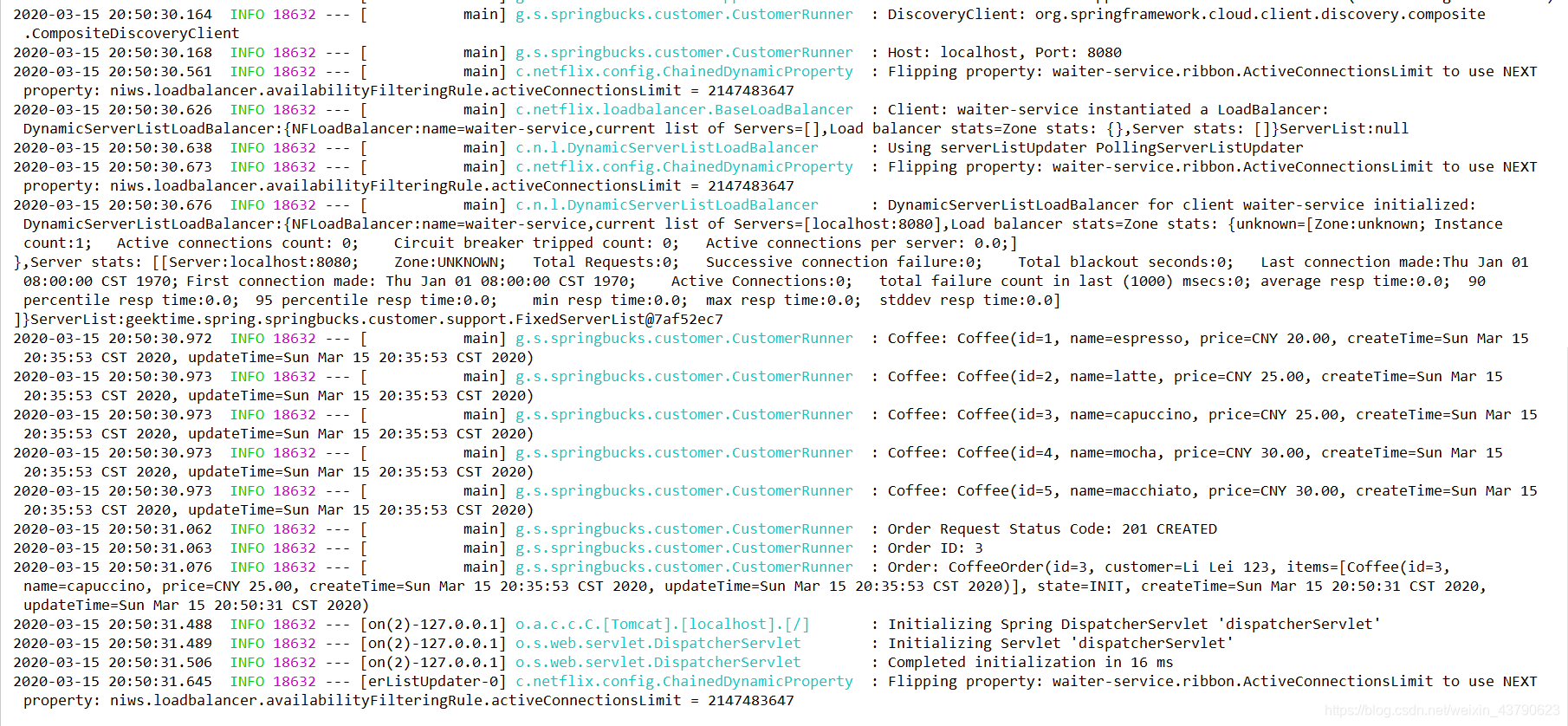Click the timestamp 2020-03-15 20:50:30.972
The height and width of the screenshot is (726, 1568).
pos(113,339)
